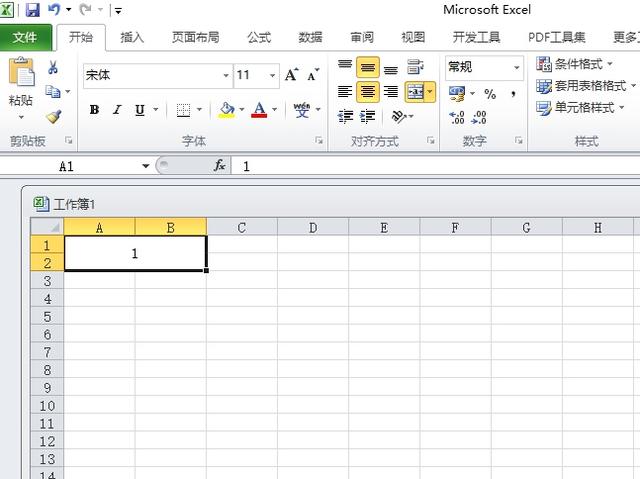Switch to the 插入 ribbon tab

coord(132,37)
